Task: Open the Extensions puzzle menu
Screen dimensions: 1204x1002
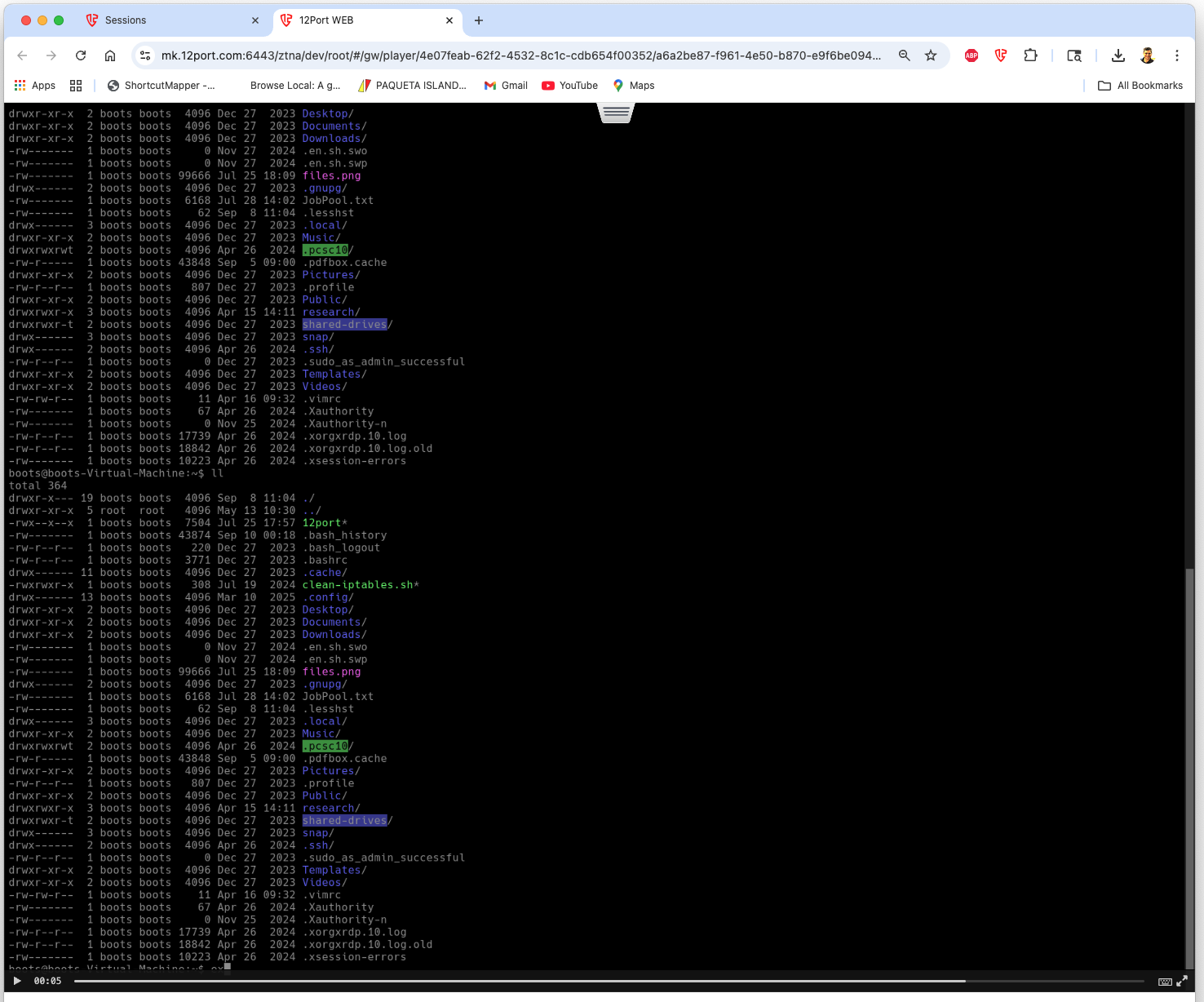Action: 1030,55
